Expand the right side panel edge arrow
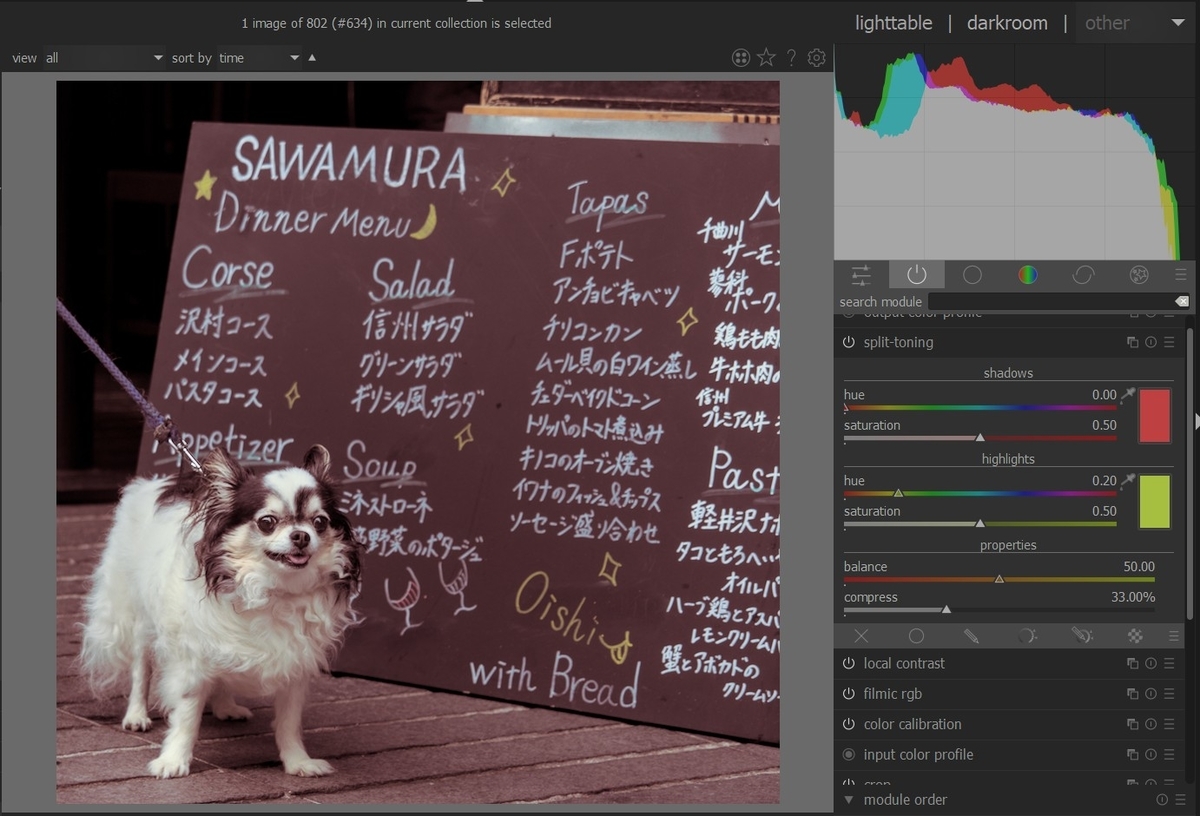The height and width of the screenshot is (816, 1200). [1196, 421]
